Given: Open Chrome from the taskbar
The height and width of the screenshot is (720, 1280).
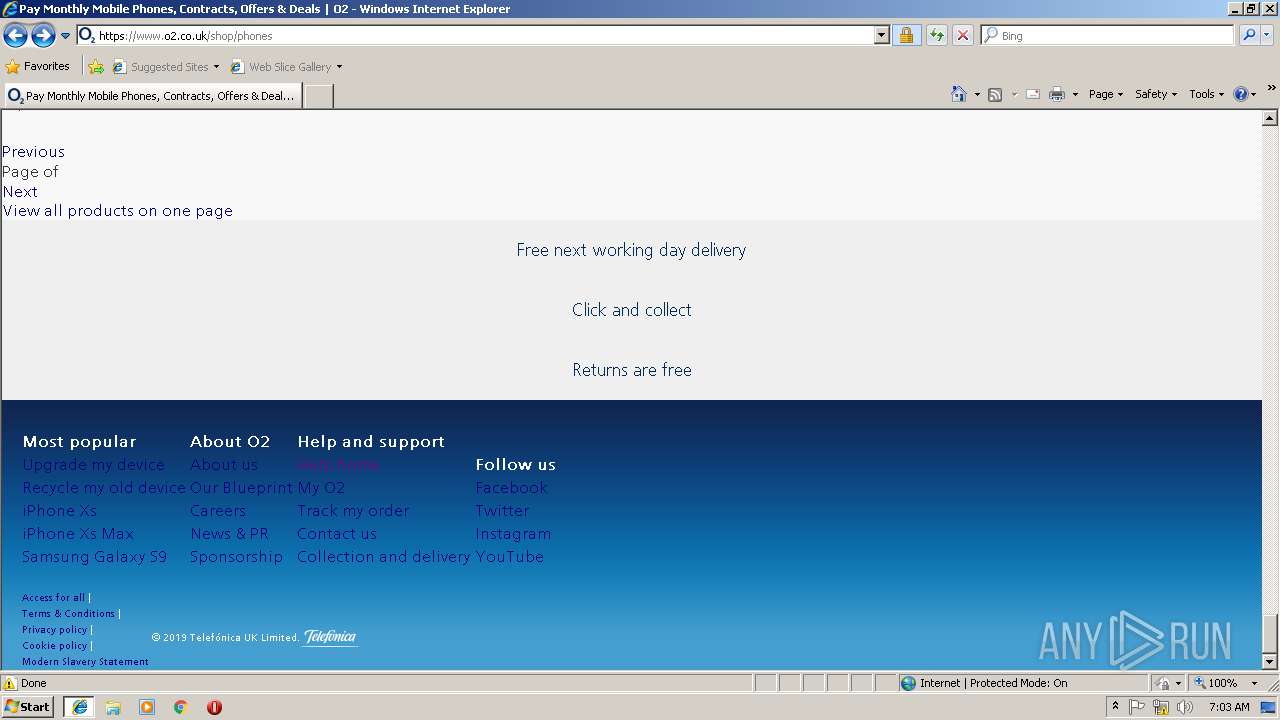Looking at the screenshot, I should 180,707.
